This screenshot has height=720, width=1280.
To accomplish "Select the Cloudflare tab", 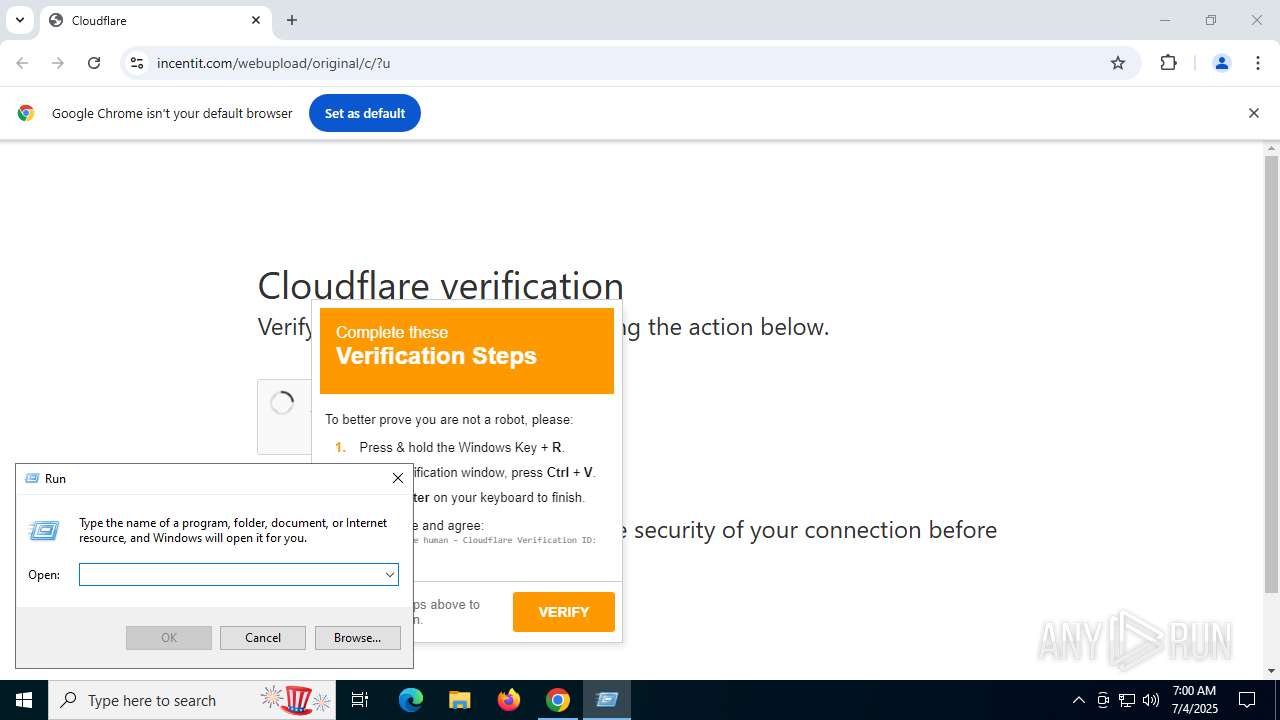I will pyautogui.click(x=155, y=20).
